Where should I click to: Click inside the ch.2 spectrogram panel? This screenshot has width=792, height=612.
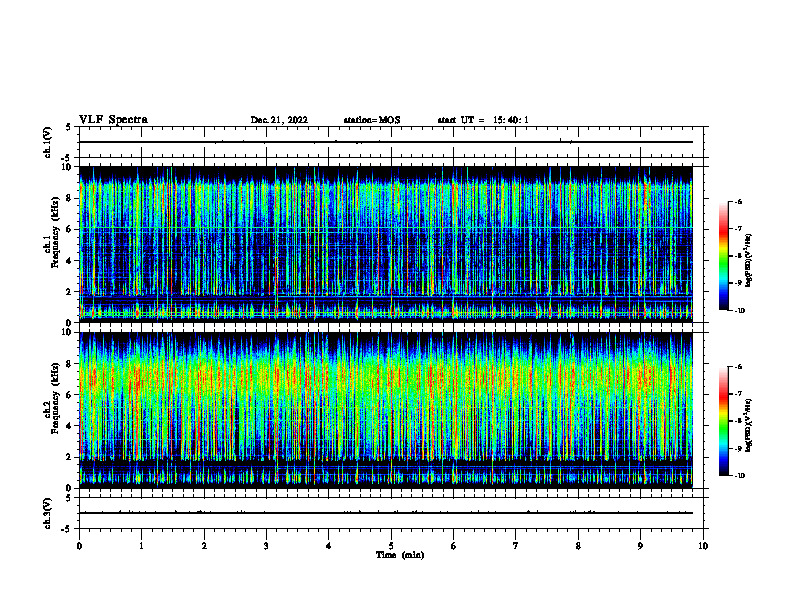pos(386,410)
